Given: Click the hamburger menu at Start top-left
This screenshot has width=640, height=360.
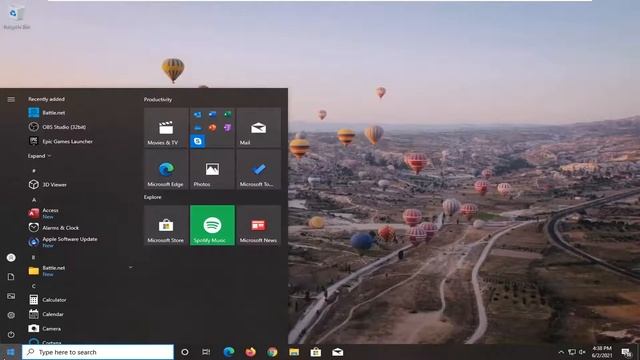Looking at the screenshot, I should click(x=11, y=99).
